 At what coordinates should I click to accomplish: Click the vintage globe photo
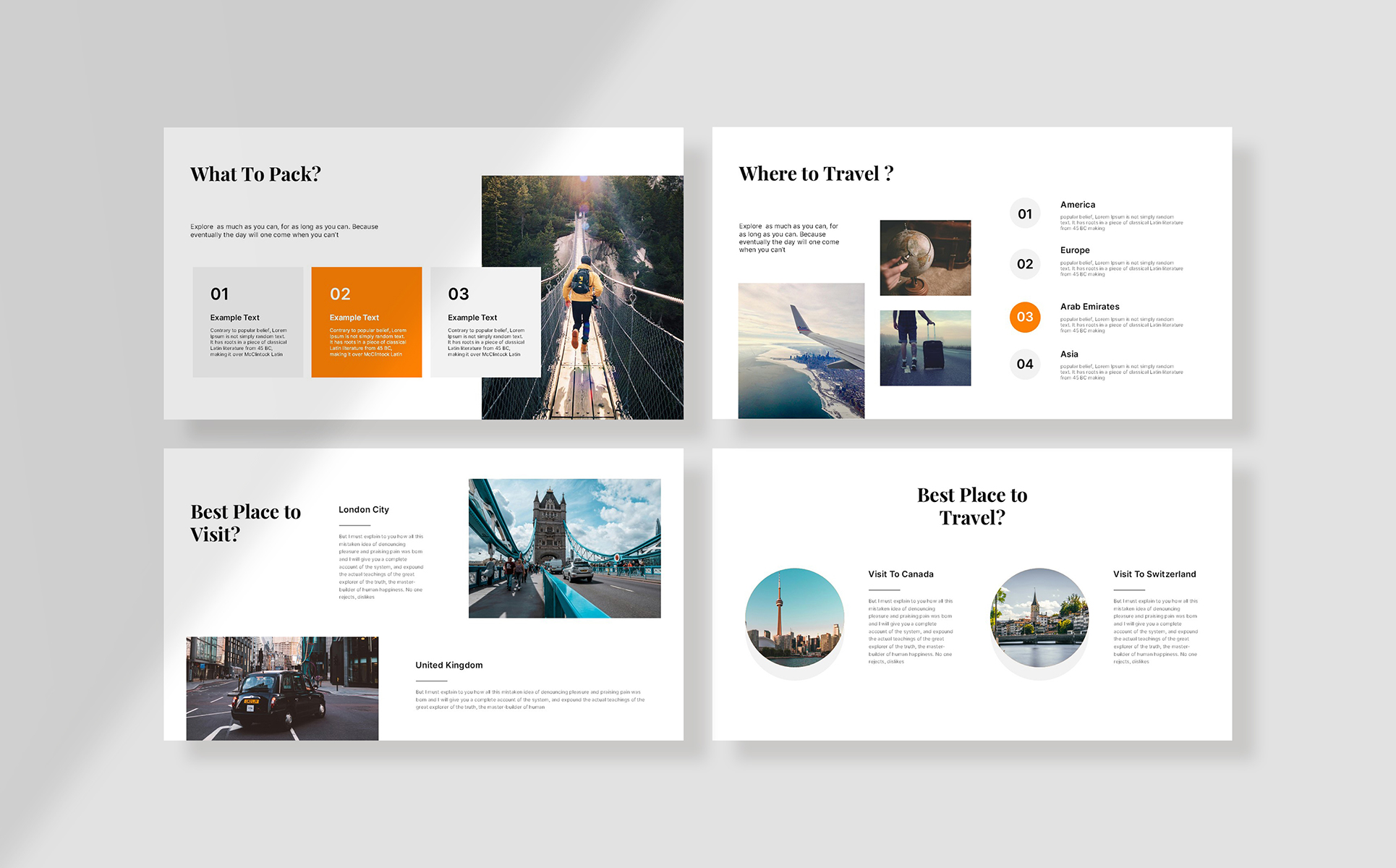(924, 258)
